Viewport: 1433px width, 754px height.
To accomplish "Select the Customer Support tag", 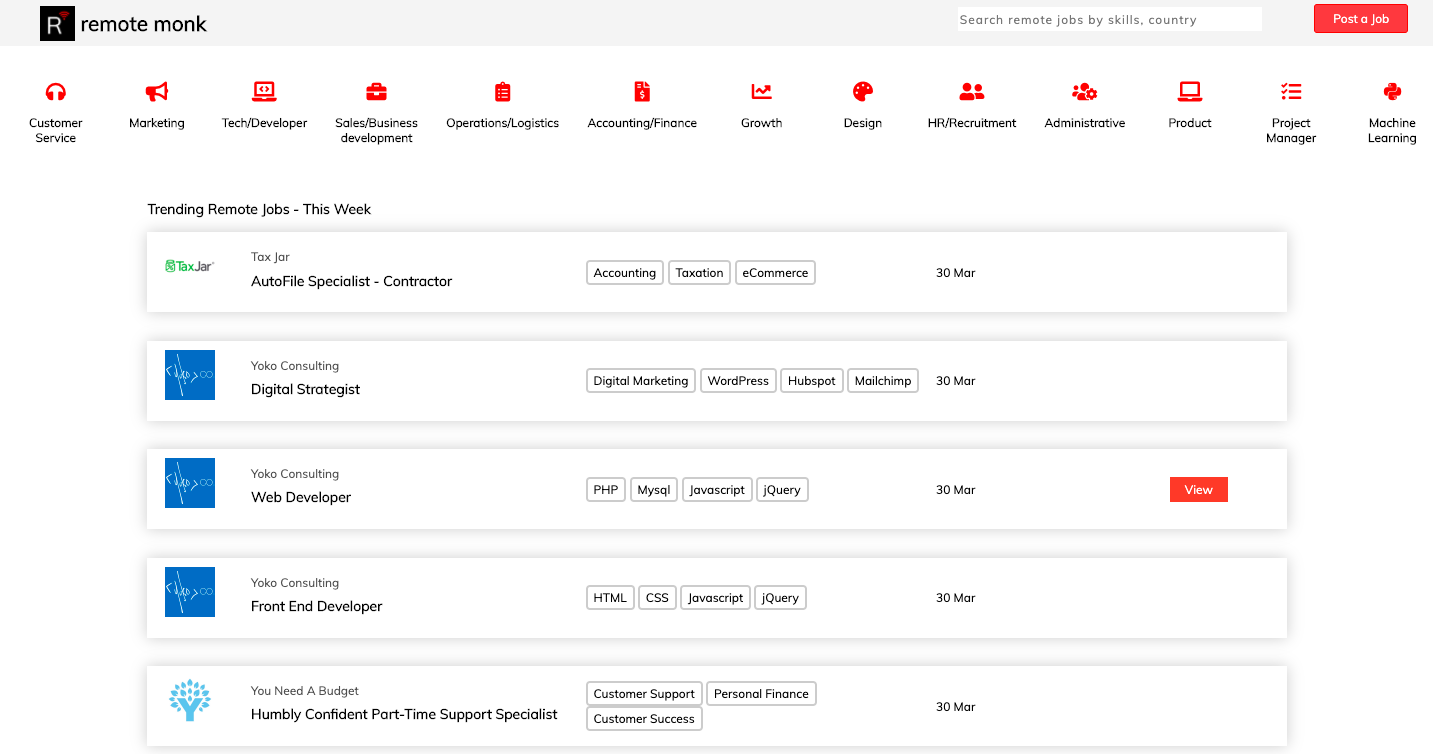I will coord(644,694).
